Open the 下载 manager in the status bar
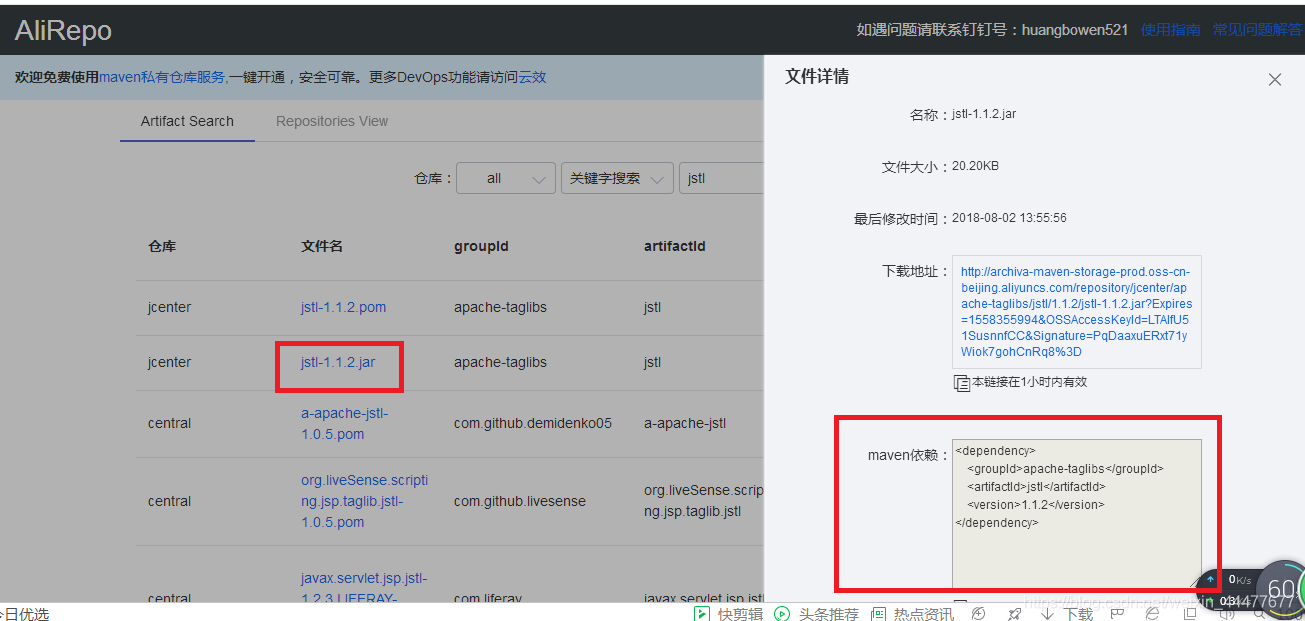This screenshot has width=1305, height=621. (1068, 614)
